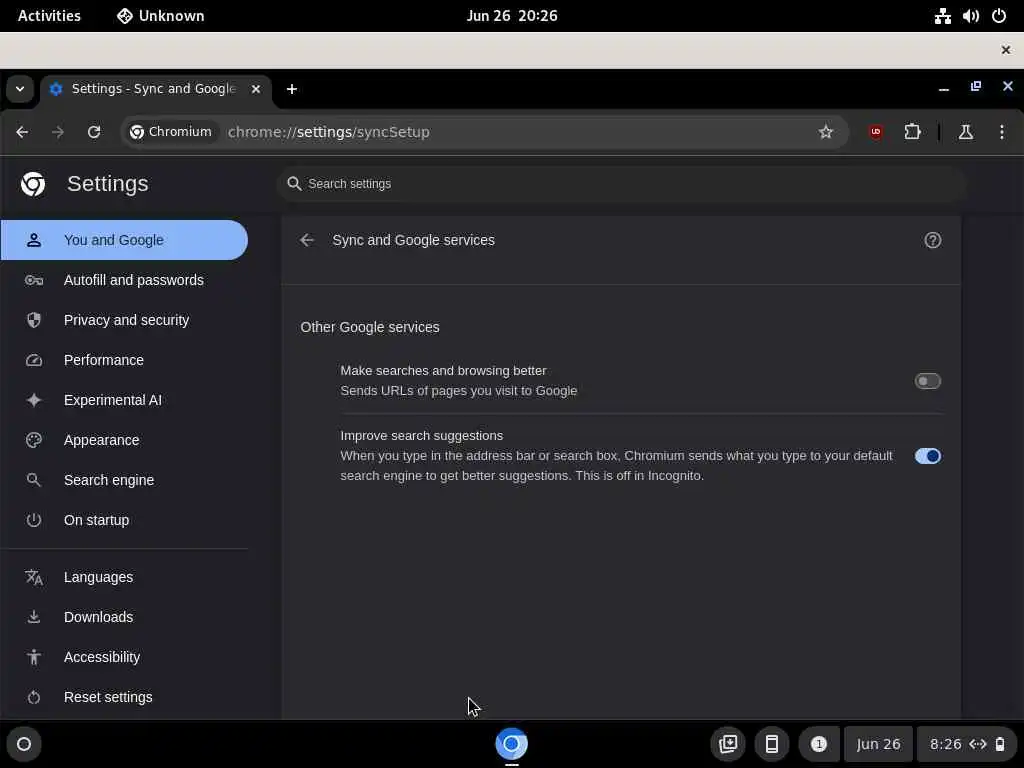Click the Chromium logo beside Settings
This screenshot has width=1024, height=768.
[33, 184]
